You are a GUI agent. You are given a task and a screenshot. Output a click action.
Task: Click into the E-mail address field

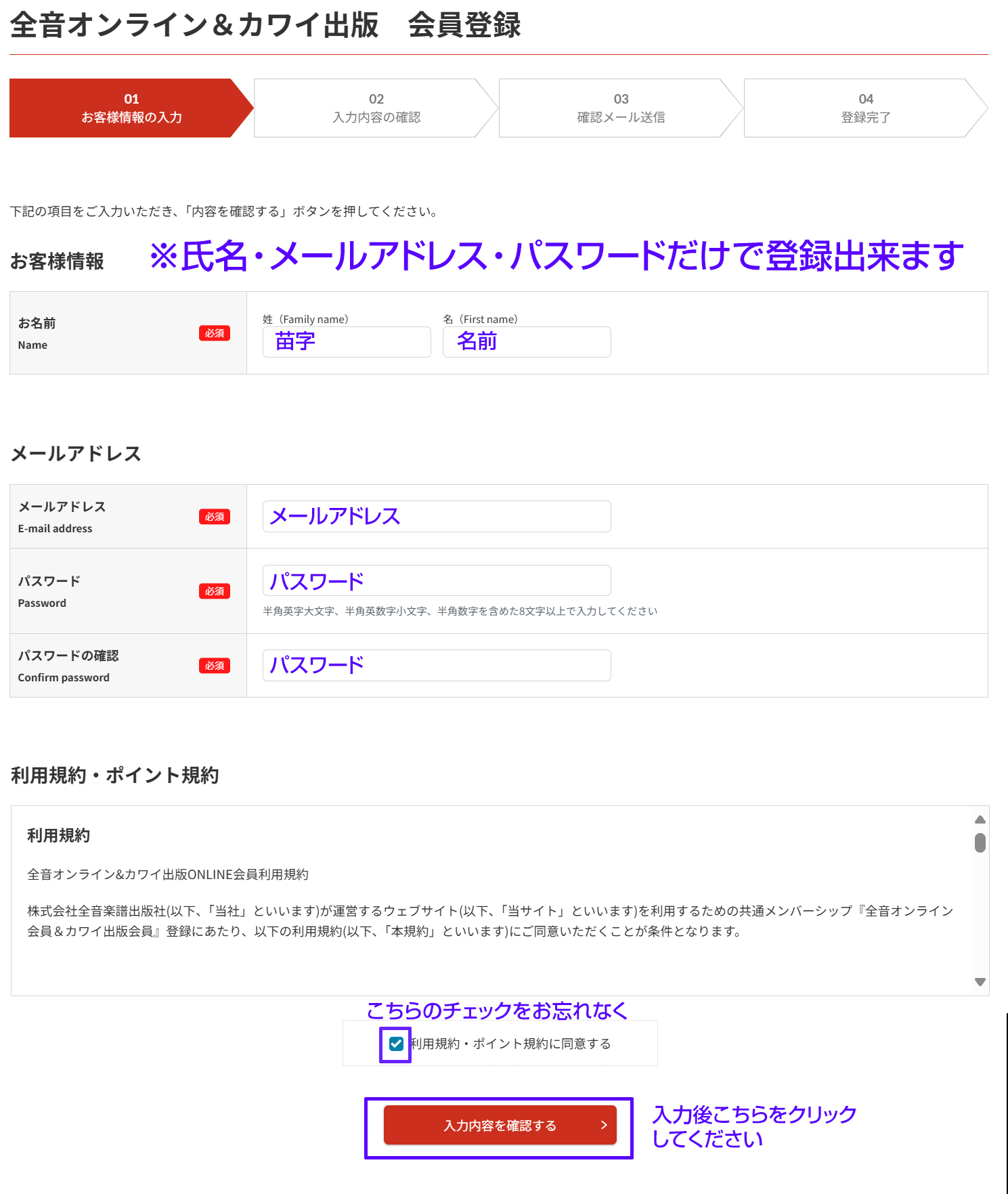pos(437,517)
